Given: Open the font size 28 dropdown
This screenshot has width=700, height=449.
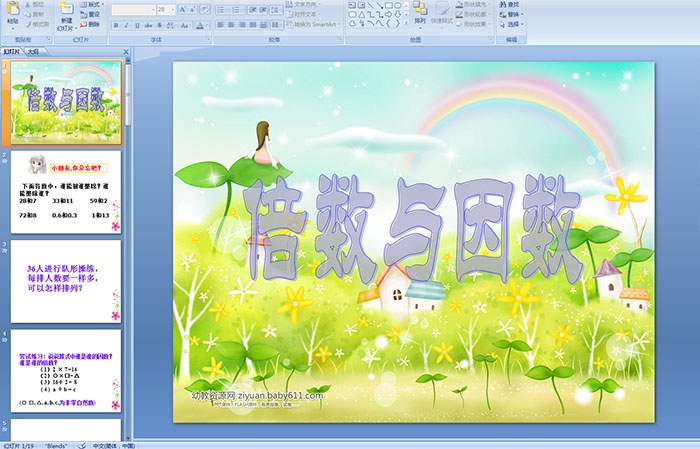Looking at the screenshot, I should 166,9.
